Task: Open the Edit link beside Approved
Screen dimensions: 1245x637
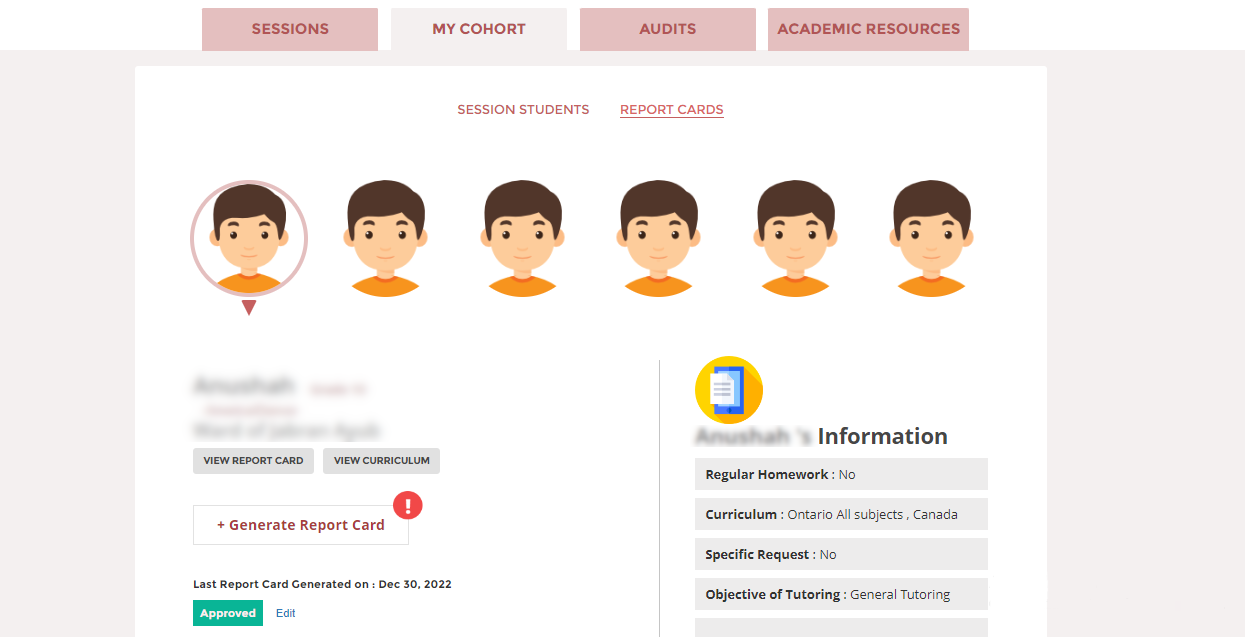Action: coord(285,613)
